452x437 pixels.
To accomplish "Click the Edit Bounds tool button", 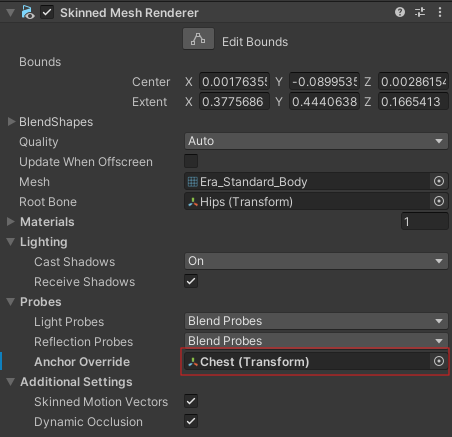I will (x=198, y=39).
